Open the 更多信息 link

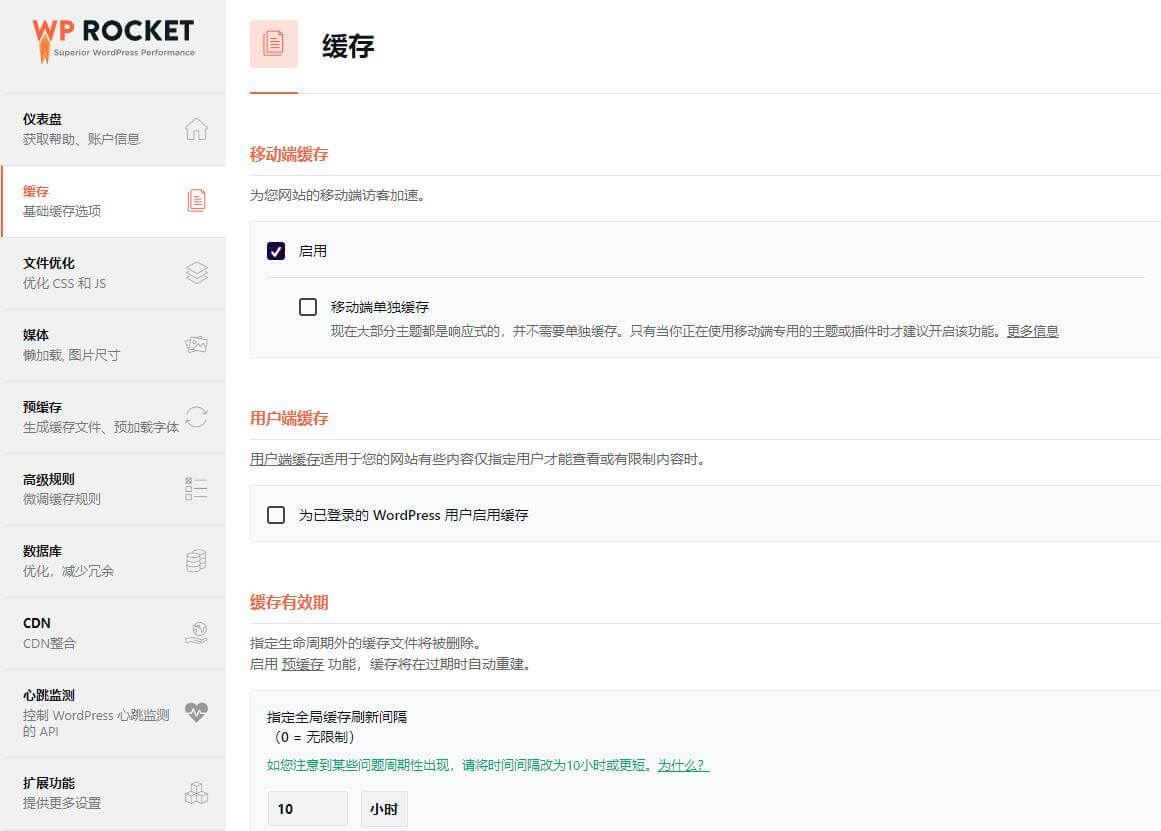[1032, 331]
